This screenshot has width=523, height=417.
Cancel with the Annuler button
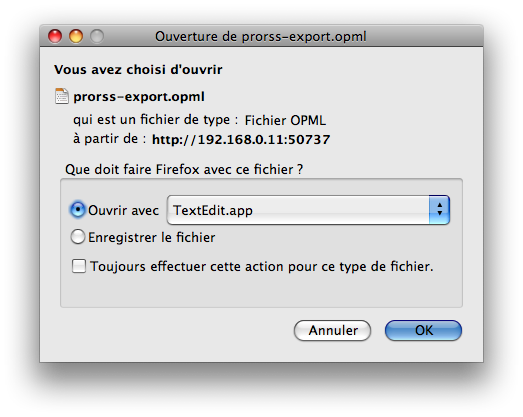(x=333, y=330)
